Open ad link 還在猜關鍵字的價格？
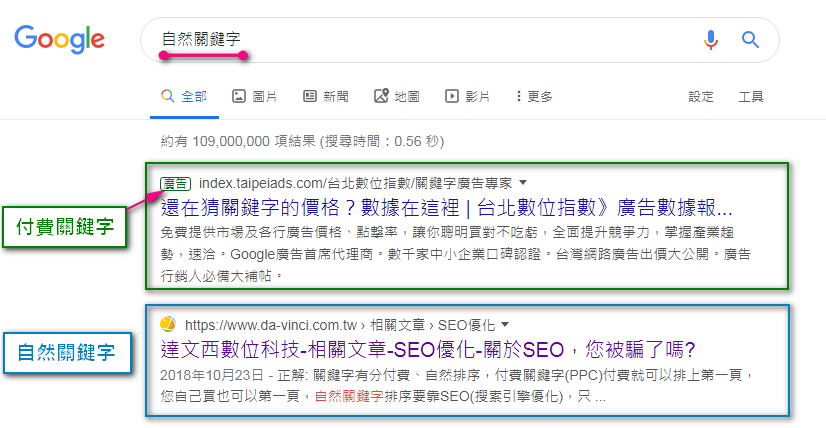Screen dimensions: 826x428 (x=446, y=209)
